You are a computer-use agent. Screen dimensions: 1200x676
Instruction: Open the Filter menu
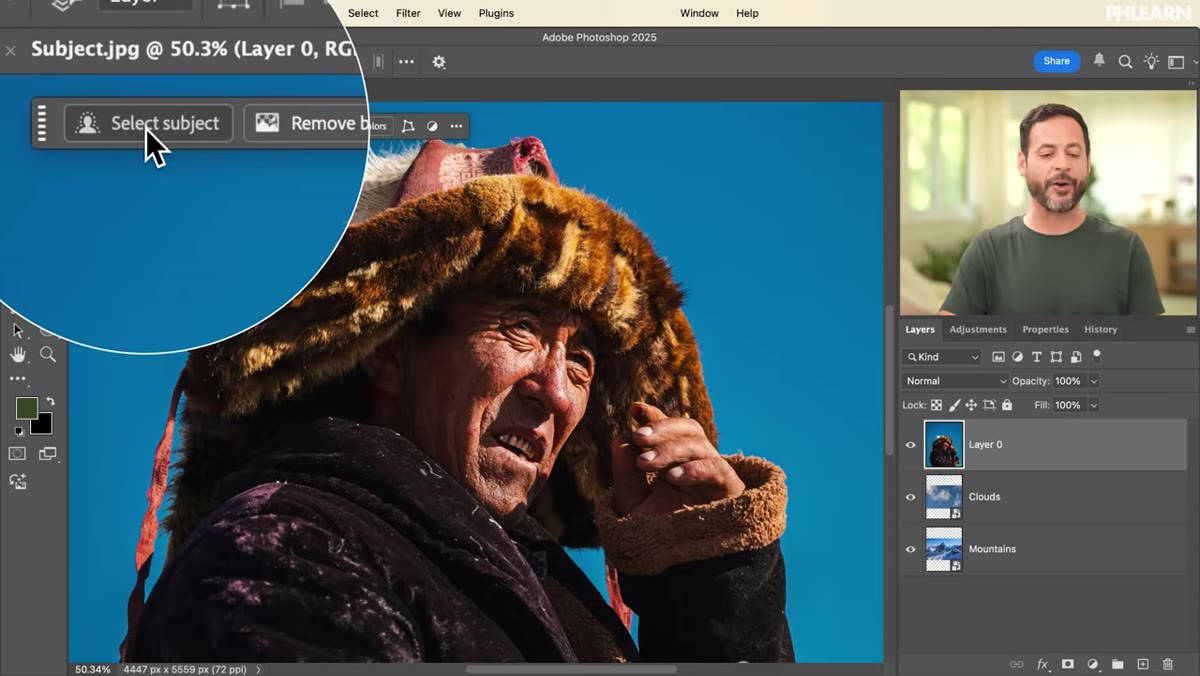tap(408, 13)
